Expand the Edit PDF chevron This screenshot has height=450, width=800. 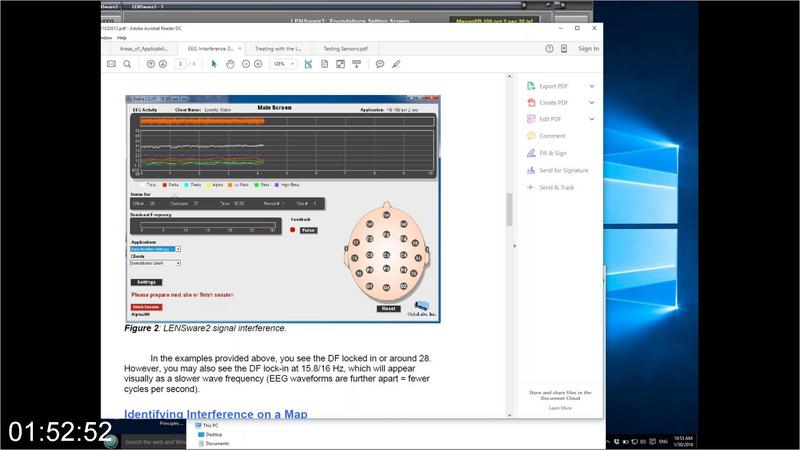coord(592,119)
